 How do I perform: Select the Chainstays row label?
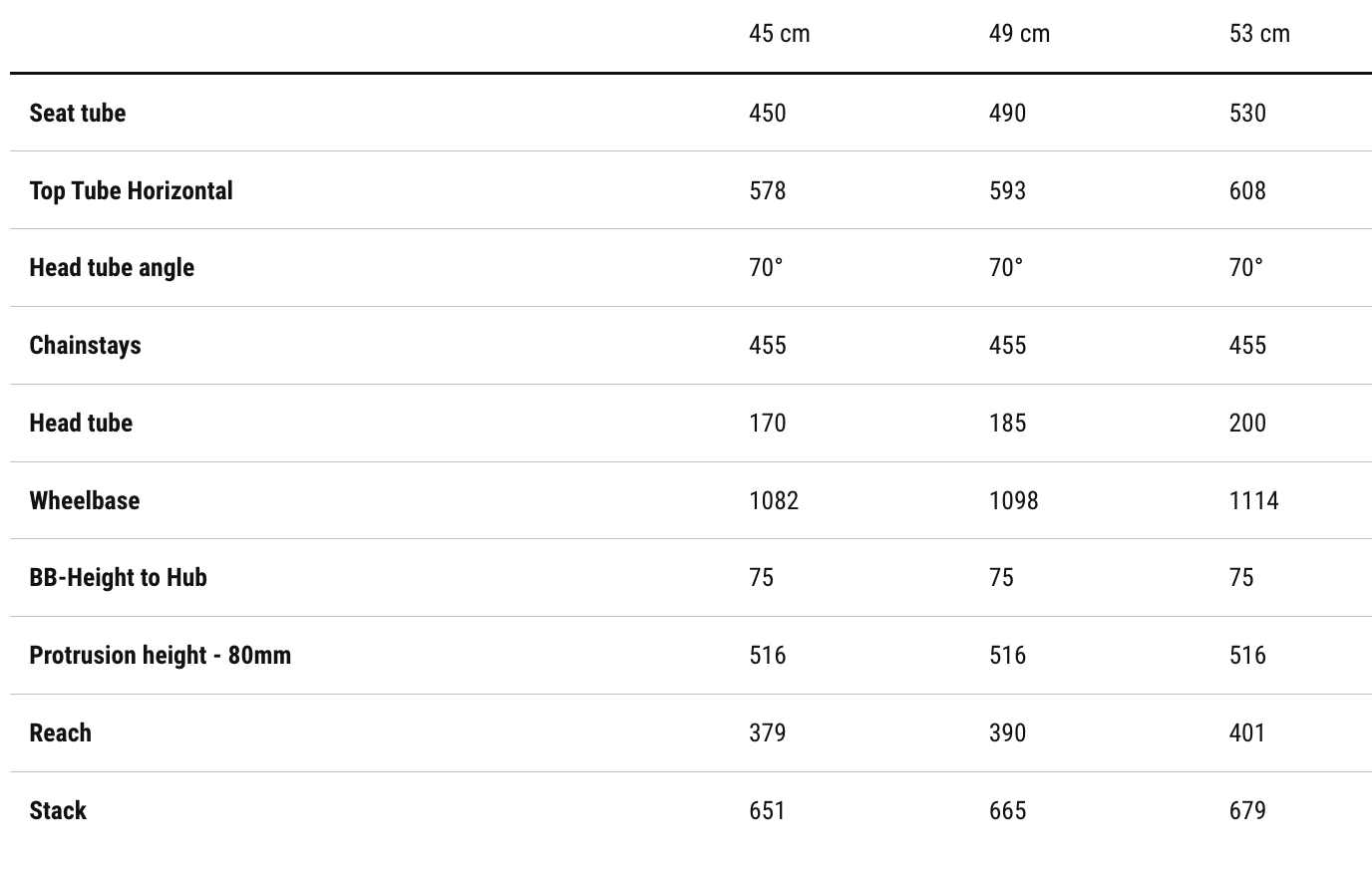tap(85, 345)
